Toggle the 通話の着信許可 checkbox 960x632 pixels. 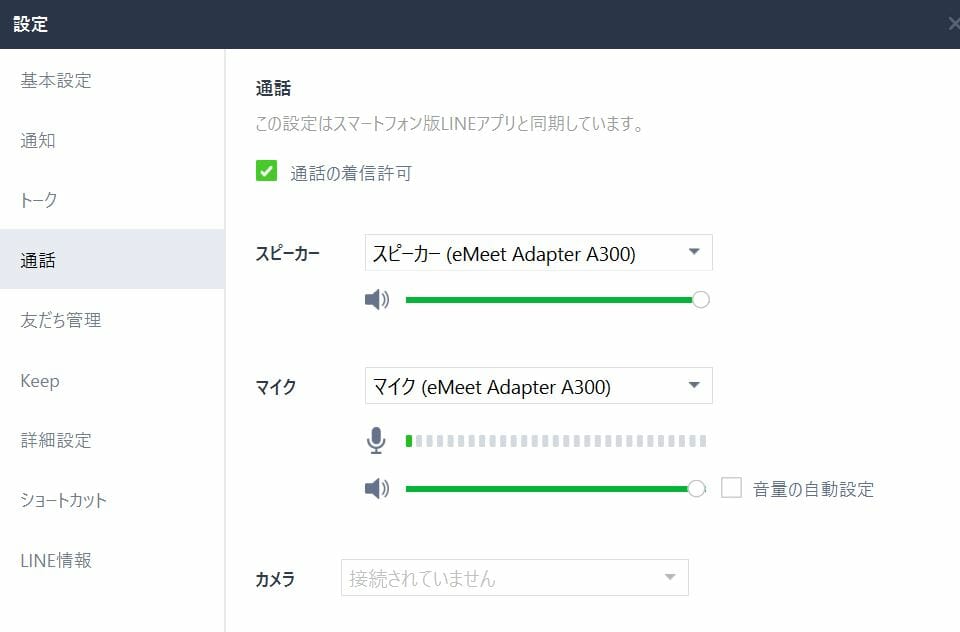tap(267, 172)
